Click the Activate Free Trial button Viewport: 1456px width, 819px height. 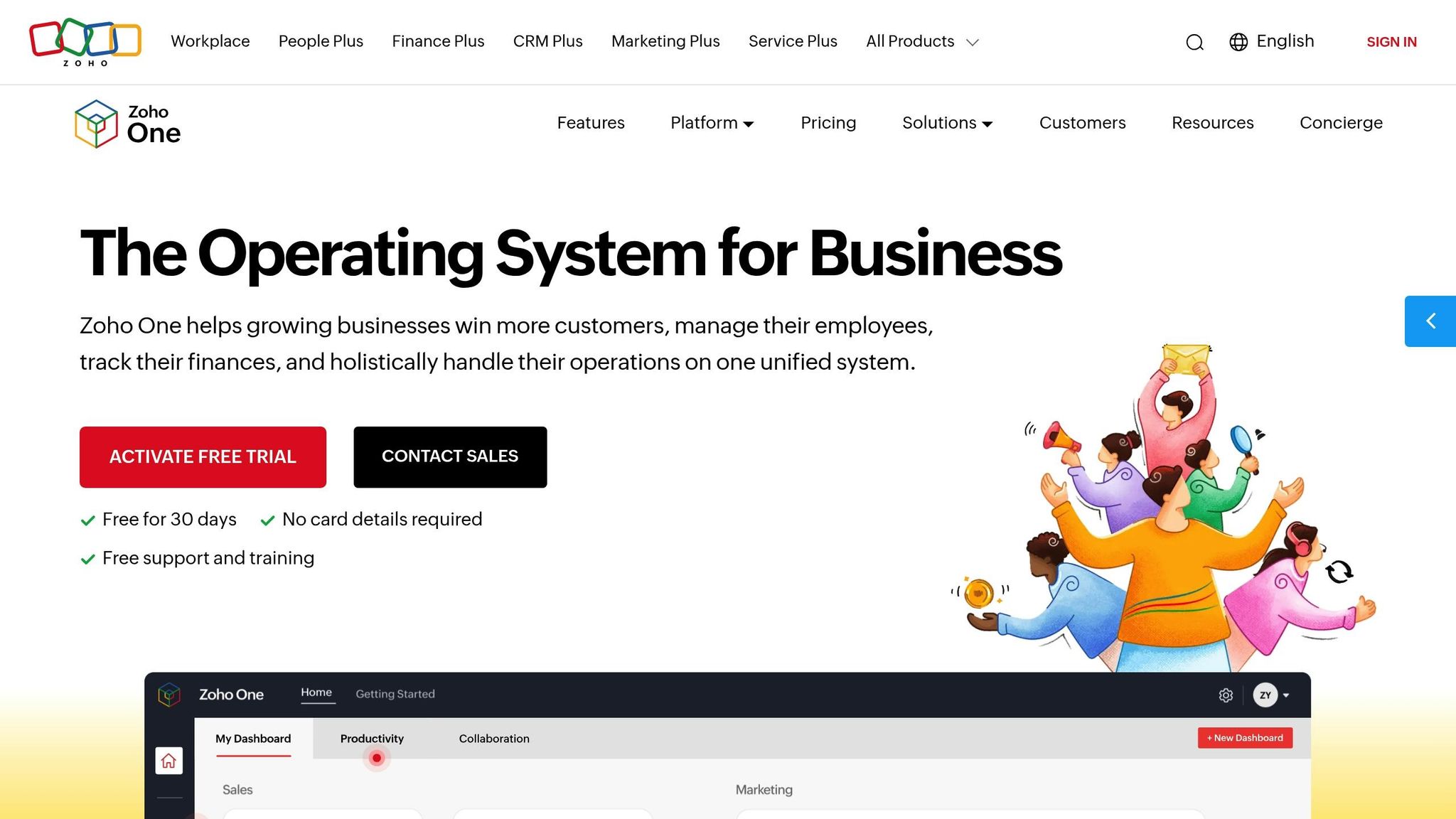tap(203, 456)
